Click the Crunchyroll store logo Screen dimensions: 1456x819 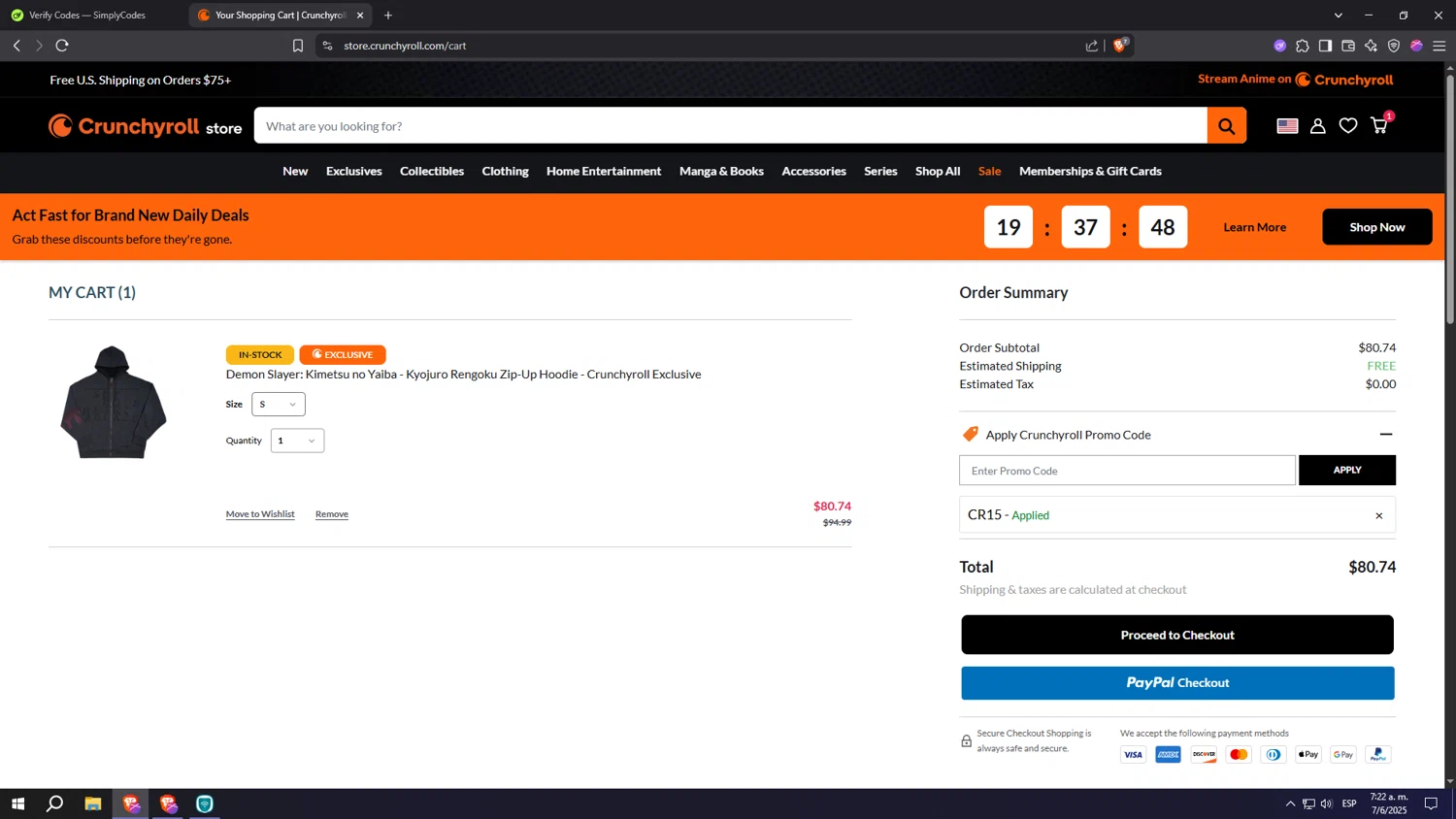145,126
